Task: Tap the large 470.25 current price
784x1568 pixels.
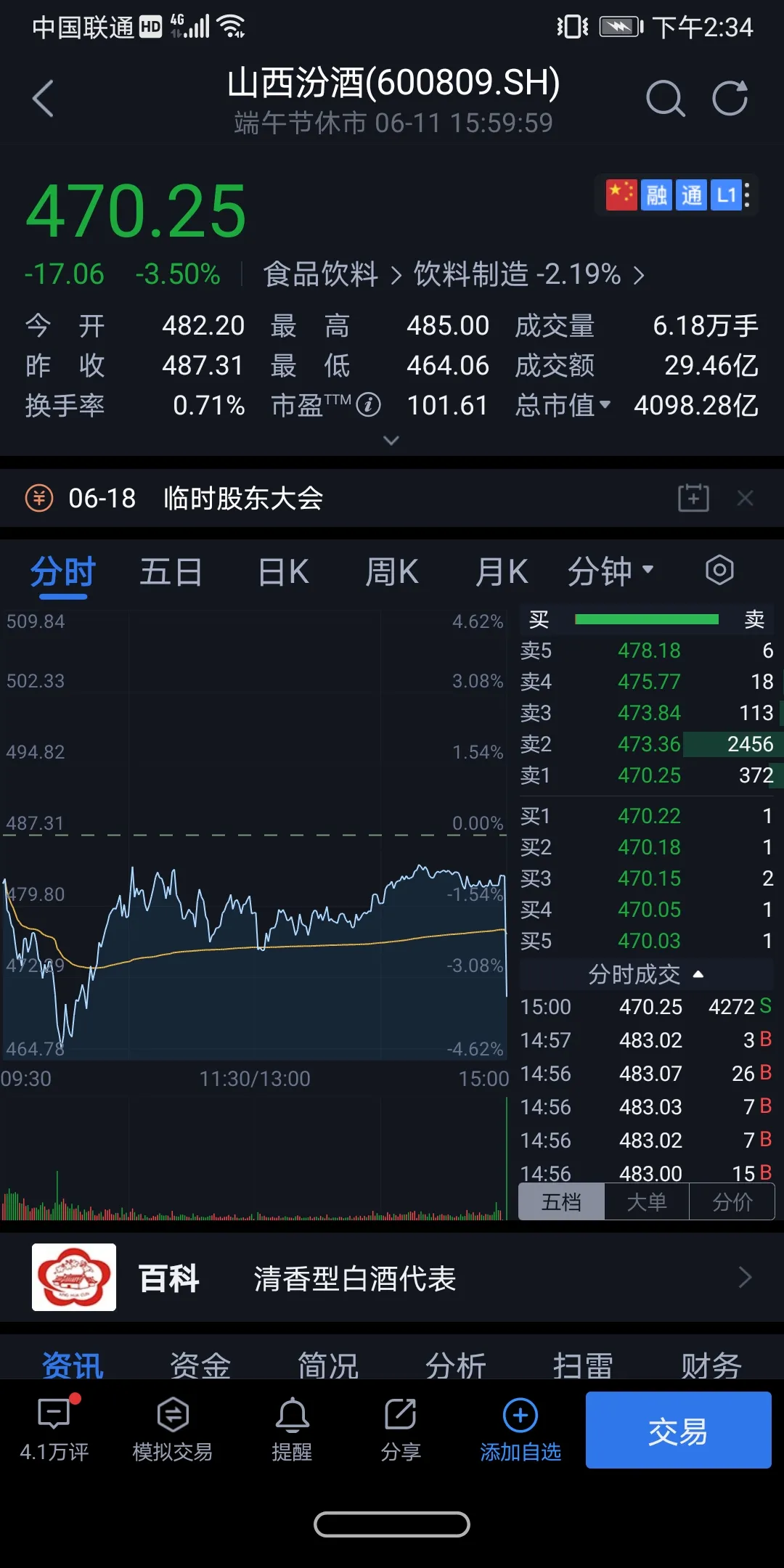Action: point(136,211)
